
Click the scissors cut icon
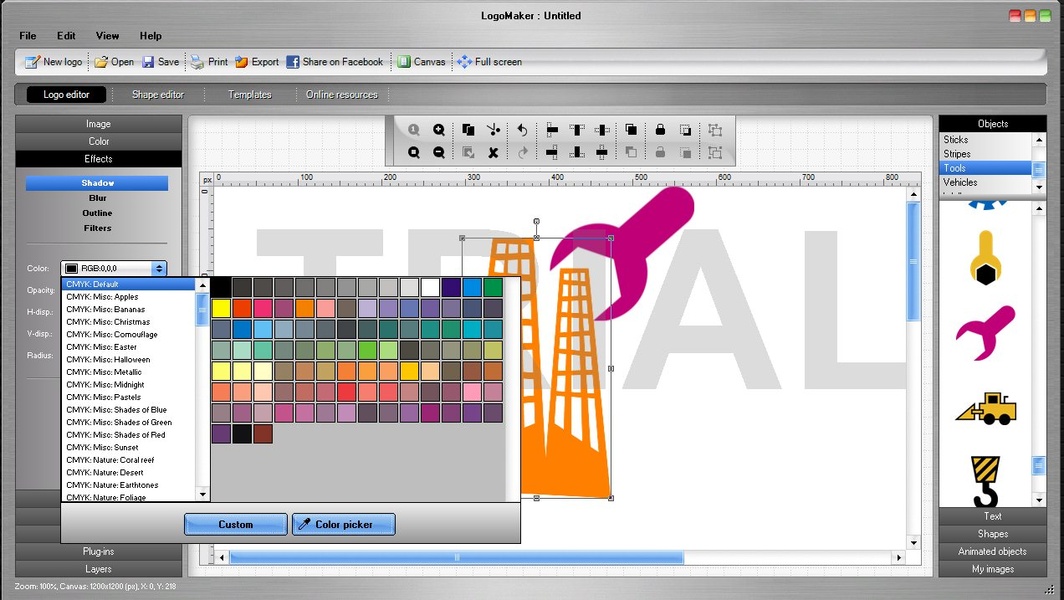pos(493,130)
